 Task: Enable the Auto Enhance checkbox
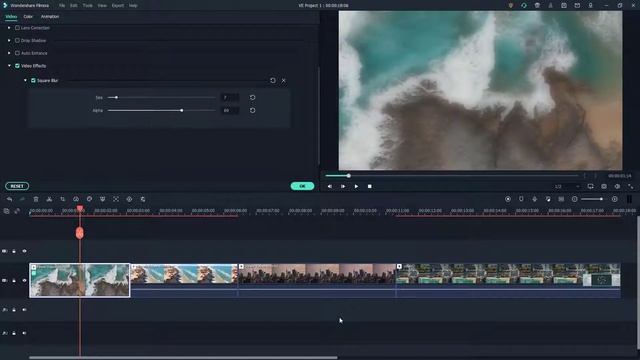[17, 53]
